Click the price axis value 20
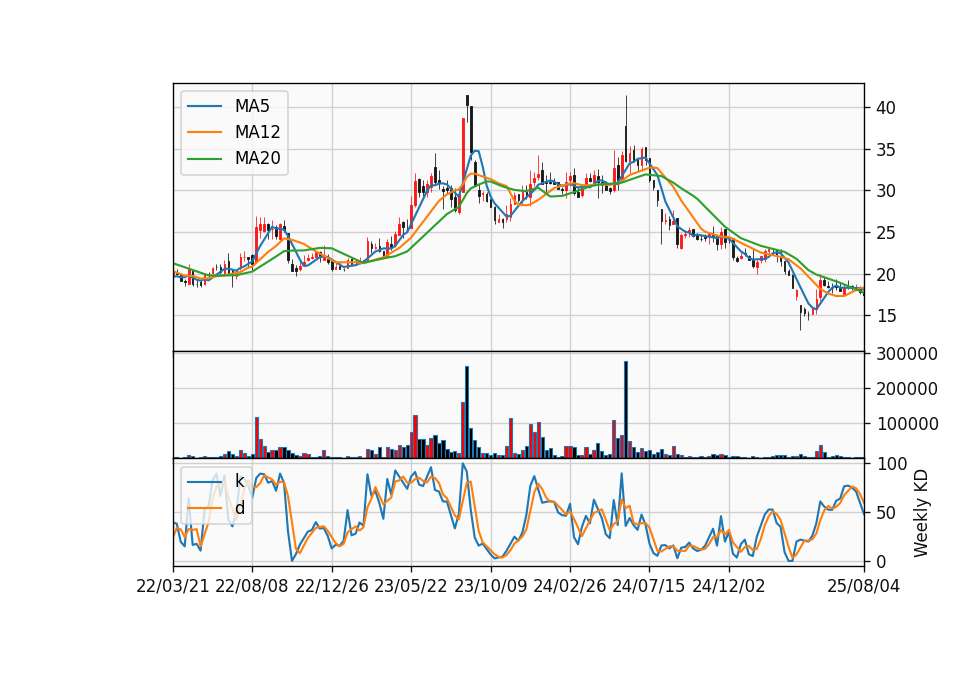Viewport: 960px width, 690px height. point(886,275)
